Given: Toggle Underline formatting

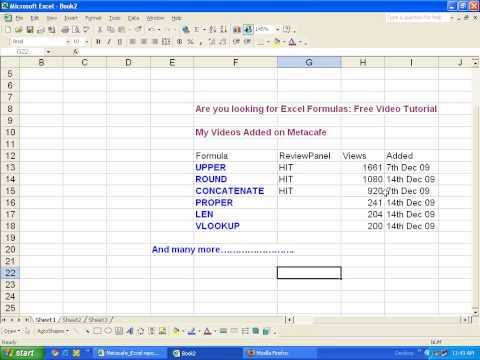Looking at the screenshot, I should 119,42.
